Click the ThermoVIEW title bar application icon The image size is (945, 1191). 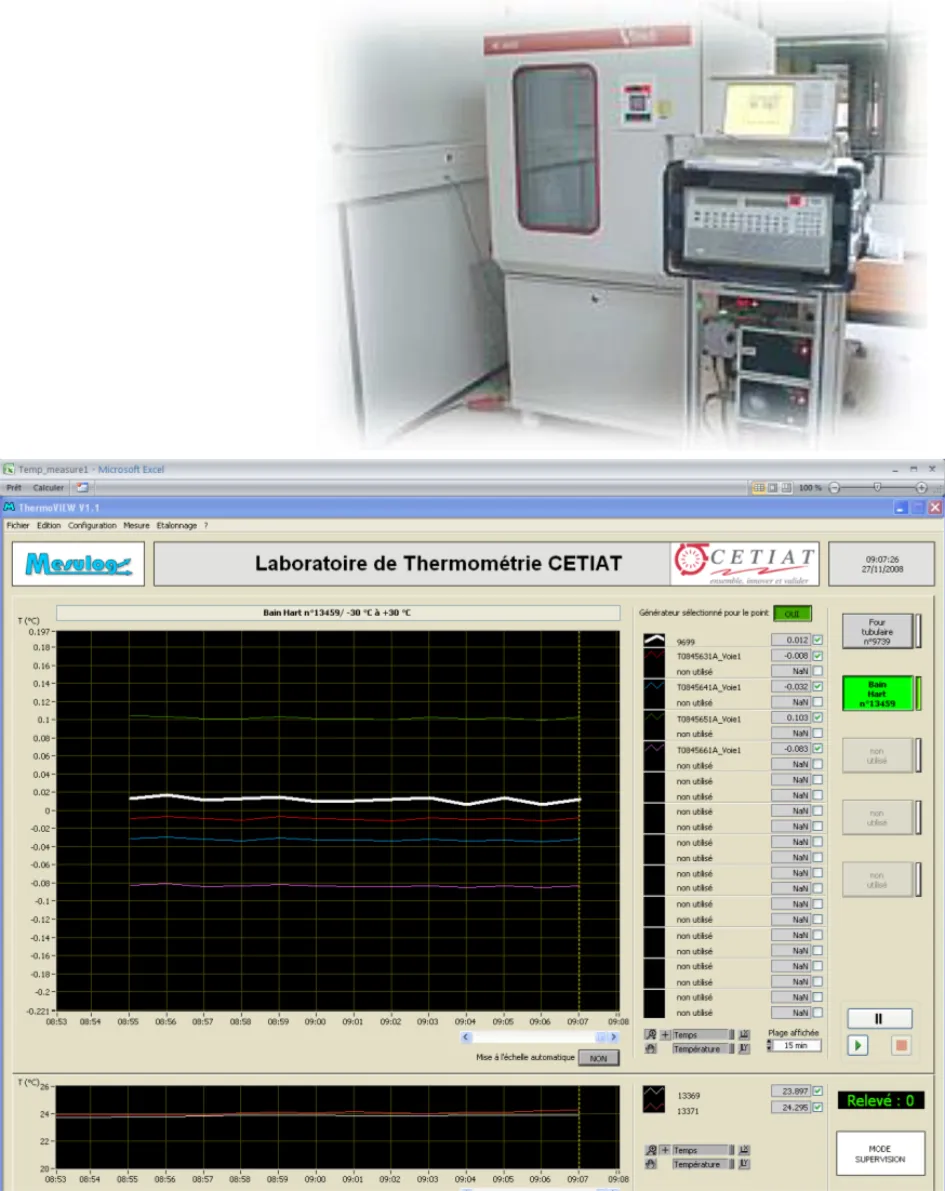tap(9, 507)
